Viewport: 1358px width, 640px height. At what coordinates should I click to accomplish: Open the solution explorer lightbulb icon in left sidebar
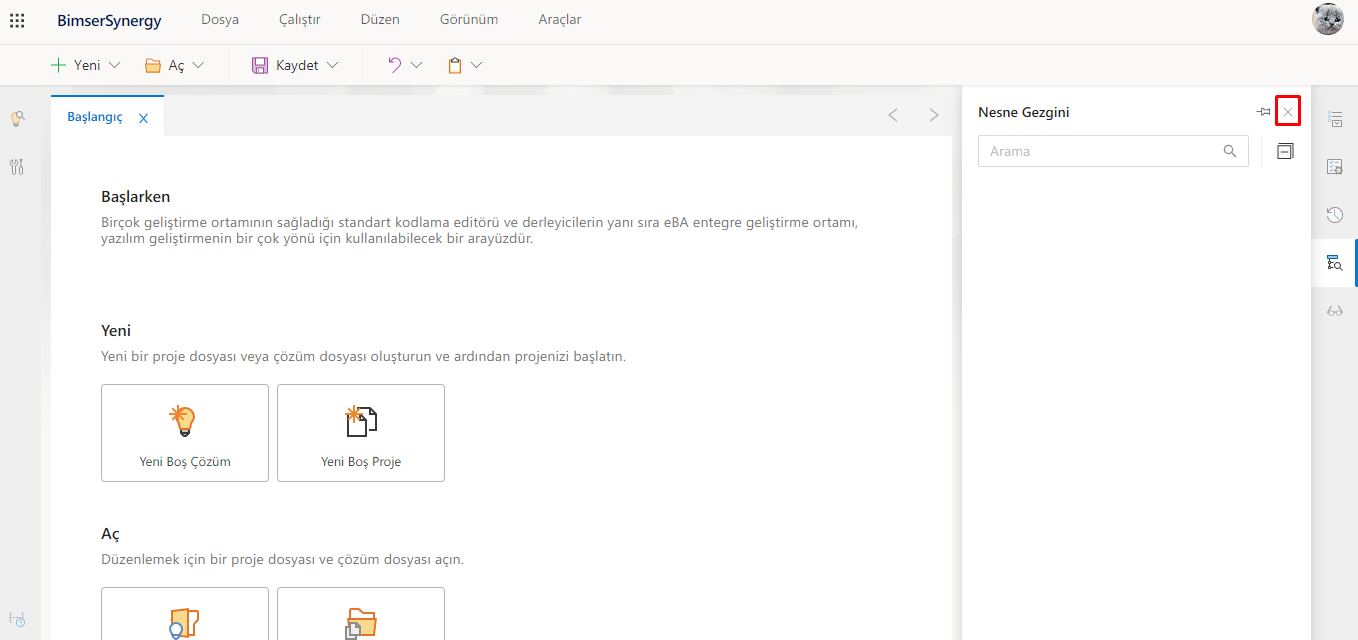[17, 119]
